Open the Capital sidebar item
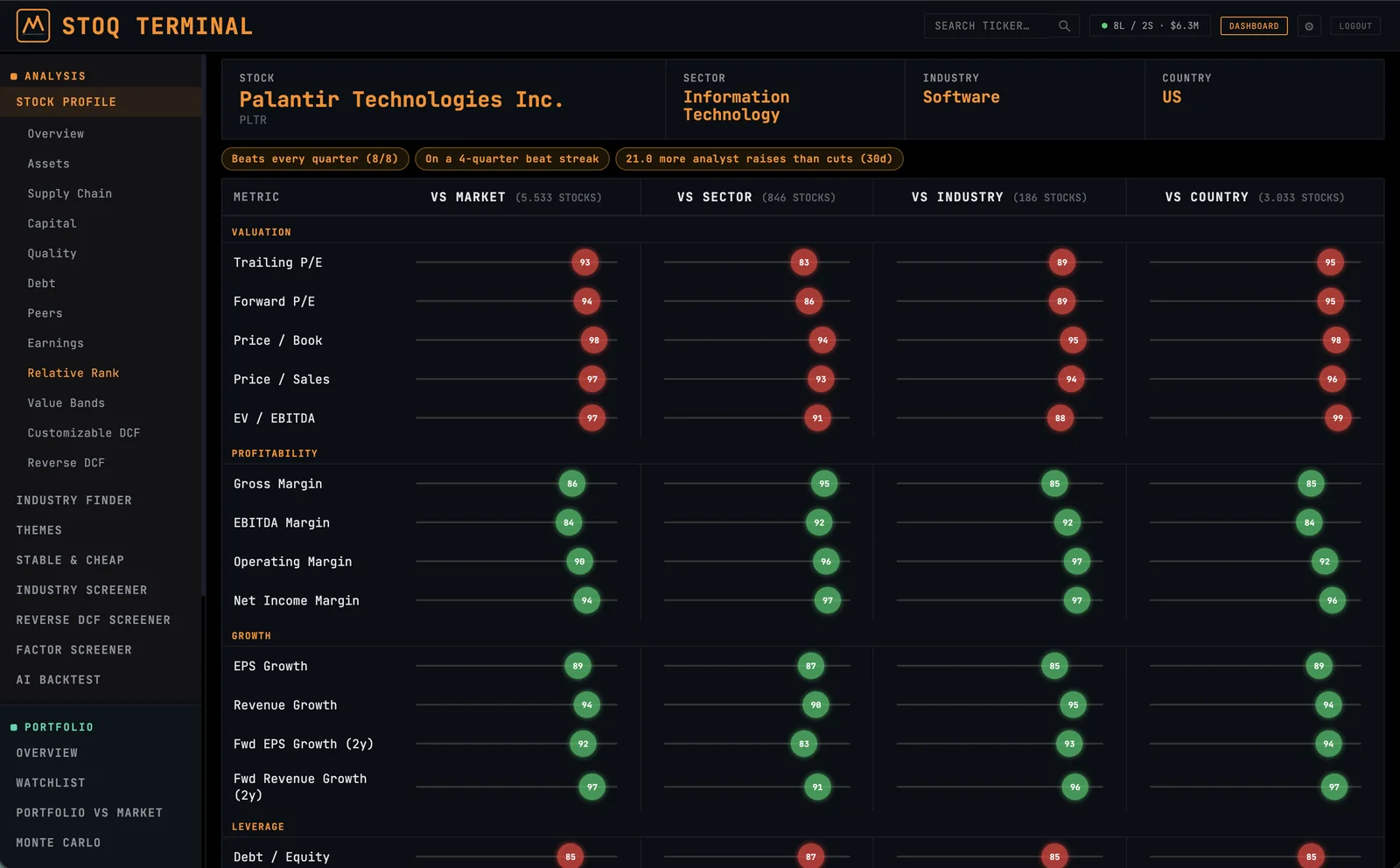Image resolution: width=1400 pixels, height=868 pixels. coord(52,223)
